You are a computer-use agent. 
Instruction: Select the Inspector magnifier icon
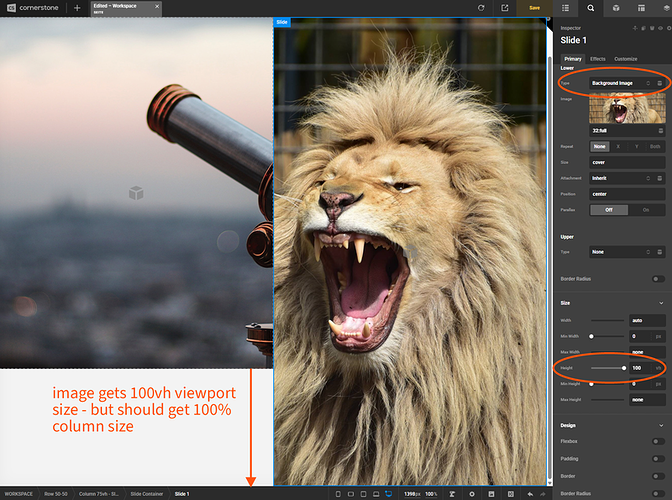(x=591, y=8)
